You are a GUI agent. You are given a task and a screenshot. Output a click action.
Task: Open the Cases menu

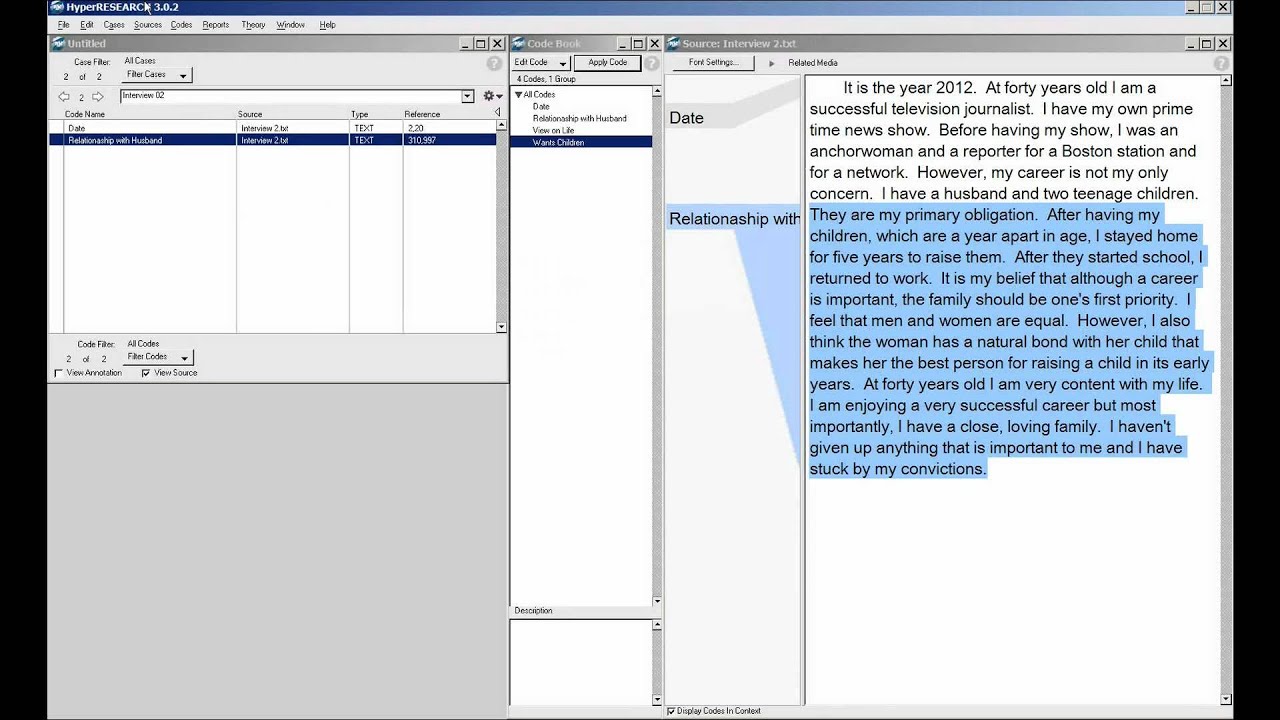click(x=114, y=25)
